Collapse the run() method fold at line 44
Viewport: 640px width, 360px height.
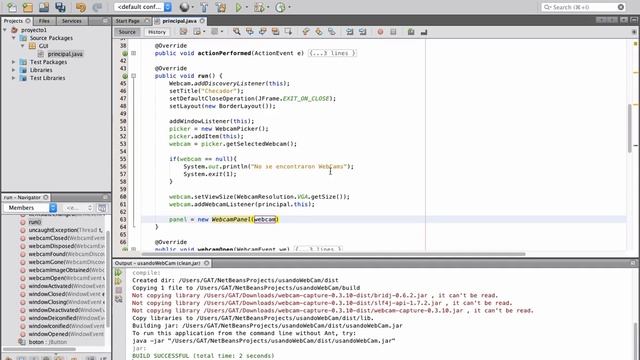(x=133, y=76)
